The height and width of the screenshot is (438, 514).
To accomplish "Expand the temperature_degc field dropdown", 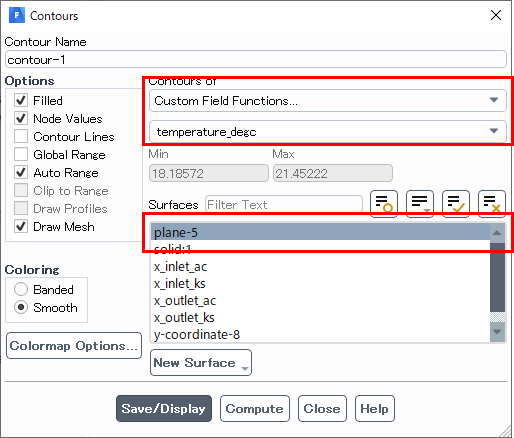I will pyautogui.click(x=328, y=131).
